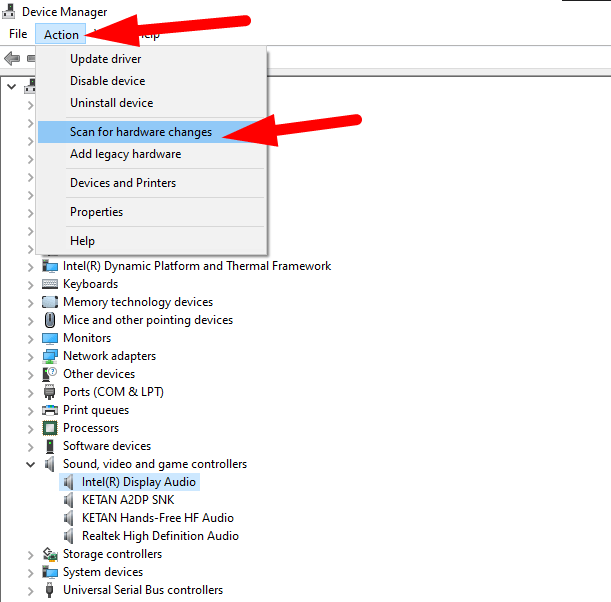Open Devices and Printers from menu
The width and height of the screenshot is (611, 602).
(122, 183)
